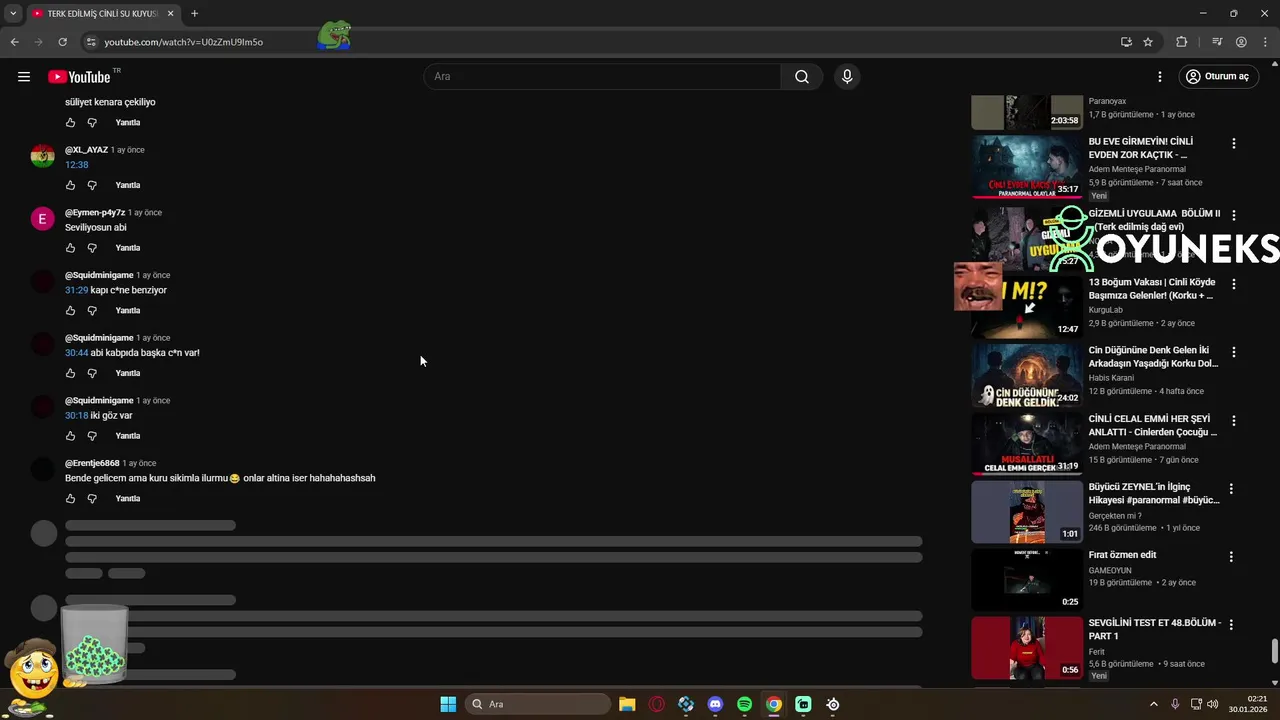The image size is (1280, 720).
Task: Go to YouTube home via logo
Action: click(x=79, y=77)
